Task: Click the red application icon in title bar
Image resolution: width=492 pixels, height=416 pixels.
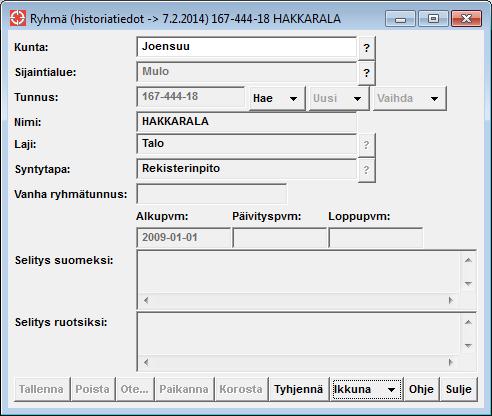Action: [x=18, y=18]
